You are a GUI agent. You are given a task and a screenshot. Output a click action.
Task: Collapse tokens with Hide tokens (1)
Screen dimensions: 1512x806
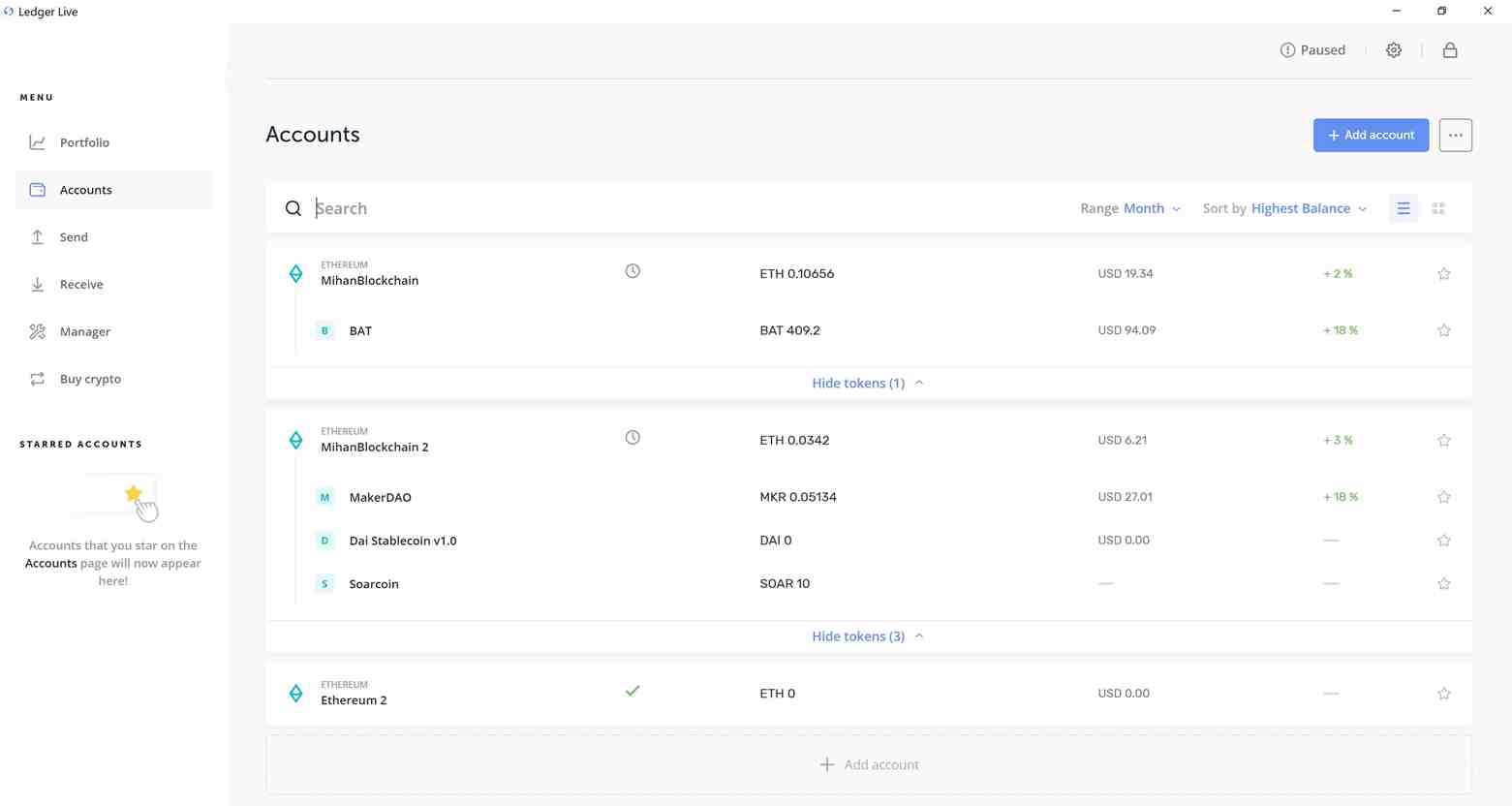point(868,384)
